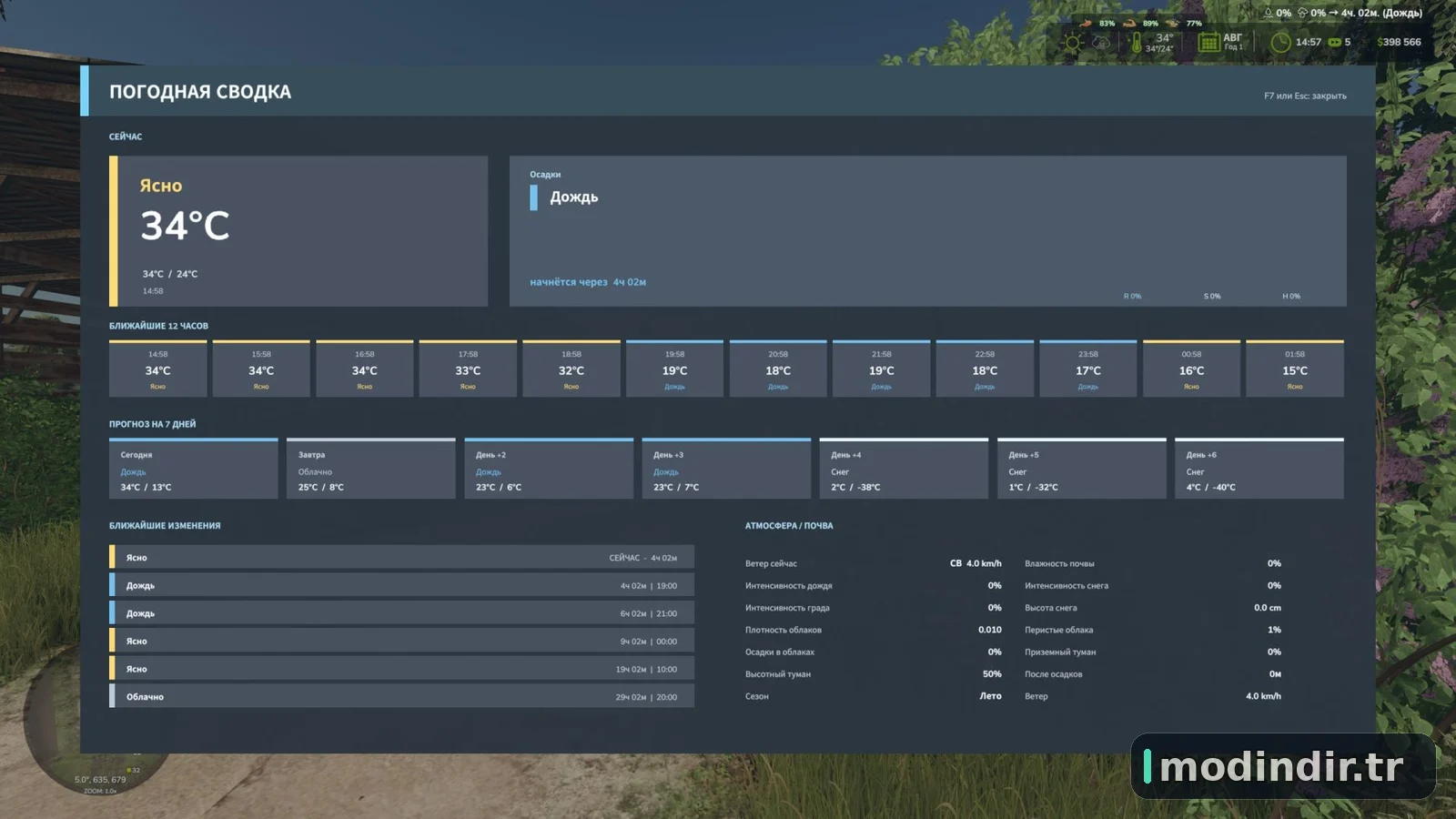Select the 01:58 hour card showing 15°C
This screenshot has height=819, width=1456.
point(1295,369)
